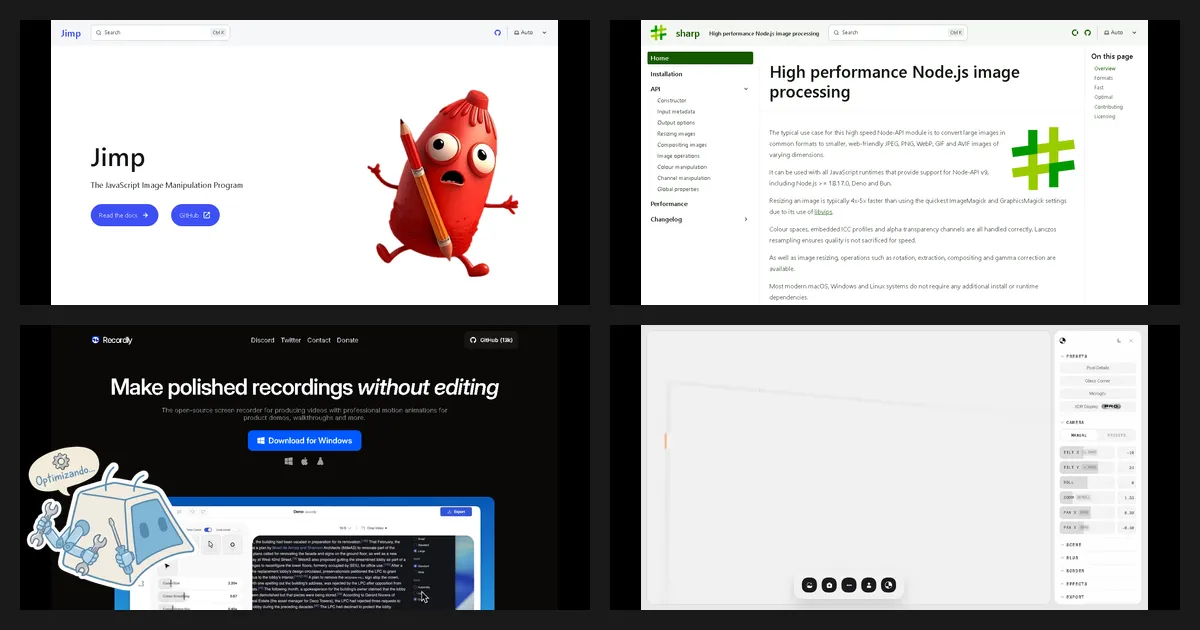Jump to Formats in On this page
Image resolution: width=1200 pixels, height=630 pixels.
(x=1103, y=78)
